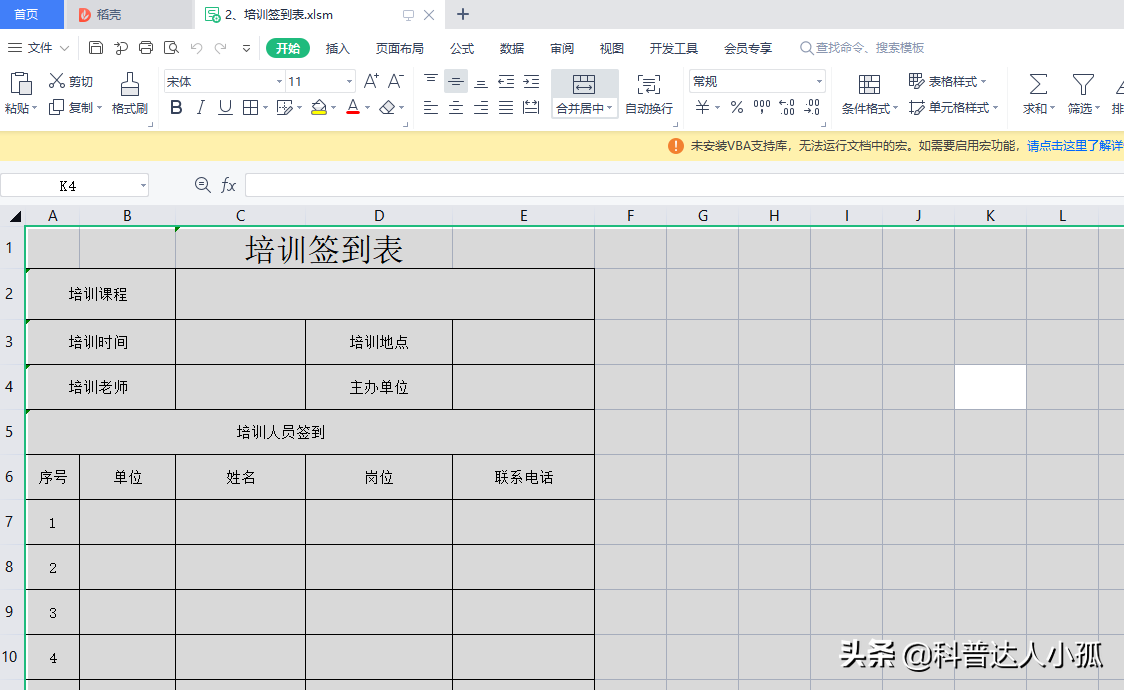1124x690 pixels.
Task: Click the Distributed alignment icon
Action: tap(531, 107)
